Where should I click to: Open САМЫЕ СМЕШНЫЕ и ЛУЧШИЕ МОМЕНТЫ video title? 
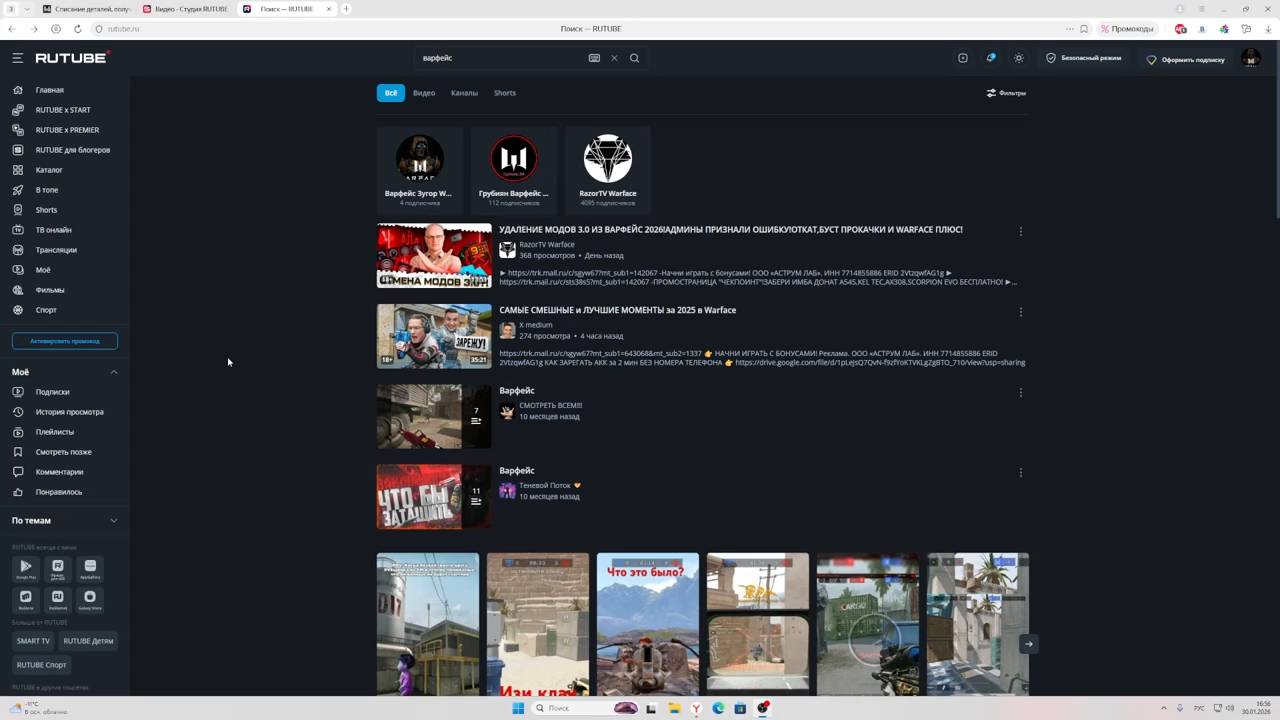(x=618, y=310)
